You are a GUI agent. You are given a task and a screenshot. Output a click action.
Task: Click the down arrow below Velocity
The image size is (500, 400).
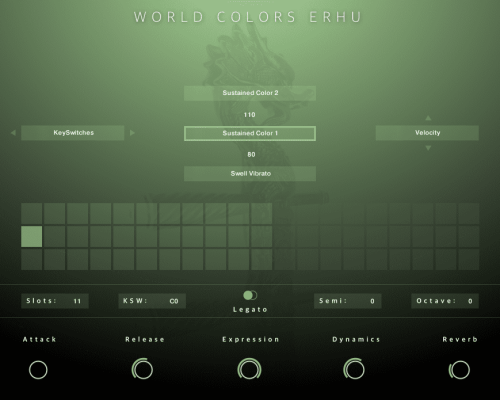click(428, 148)
